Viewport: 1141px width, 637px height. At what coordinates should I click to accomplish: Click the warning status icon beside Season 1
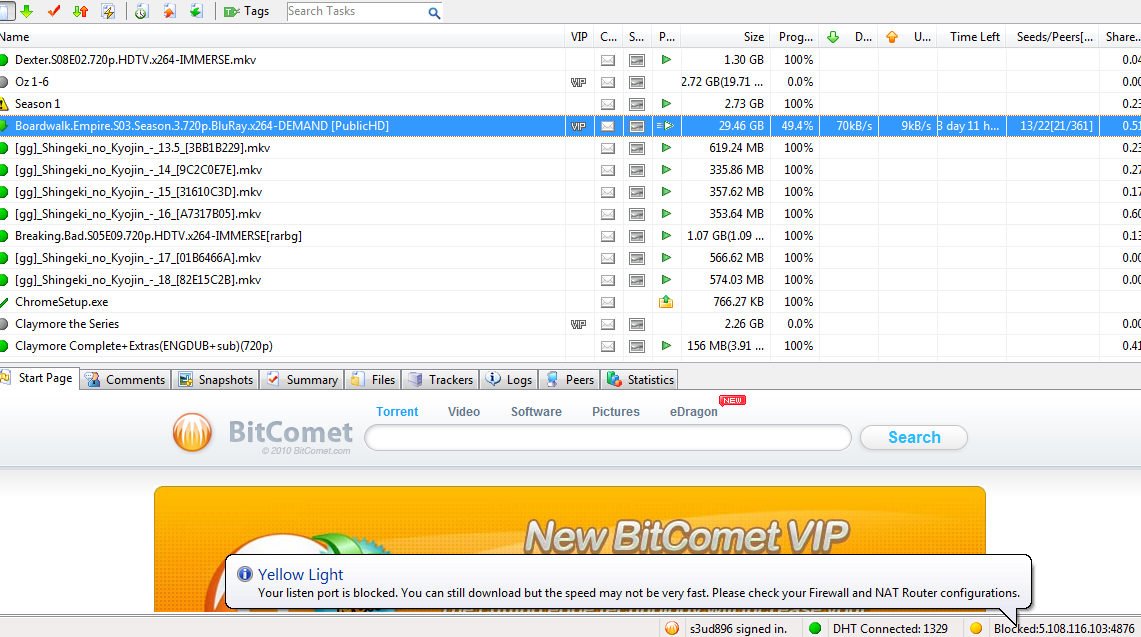4,103
